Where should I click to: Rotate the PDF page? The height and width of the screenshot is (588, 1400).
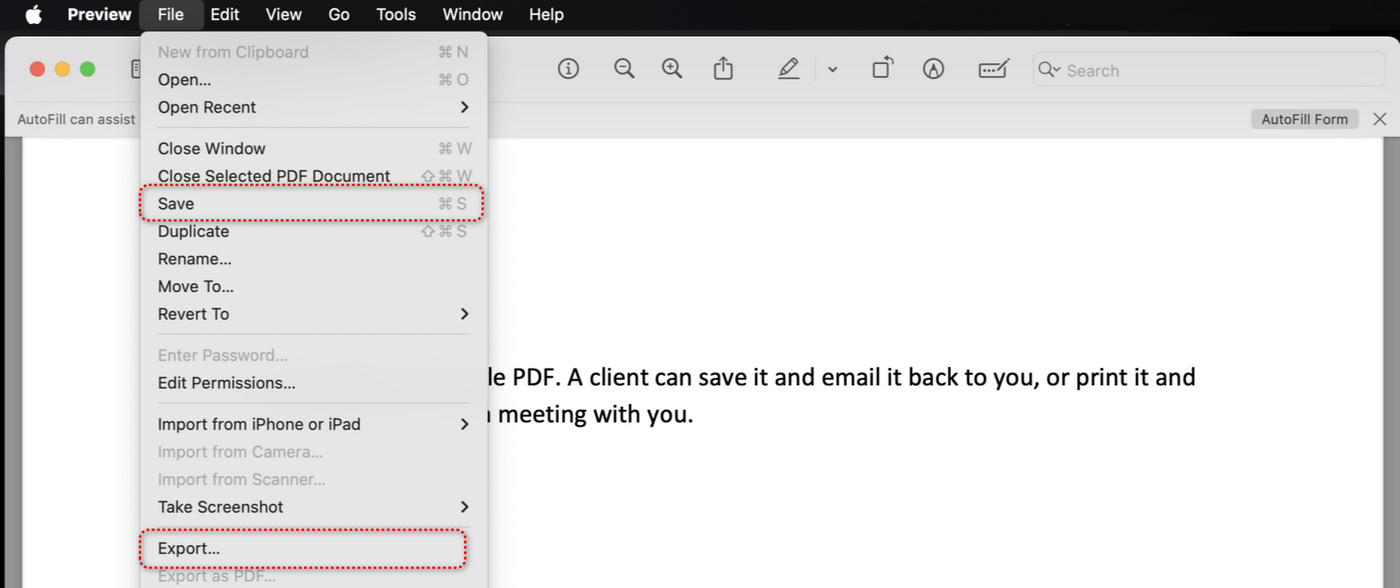coord(882,68)
